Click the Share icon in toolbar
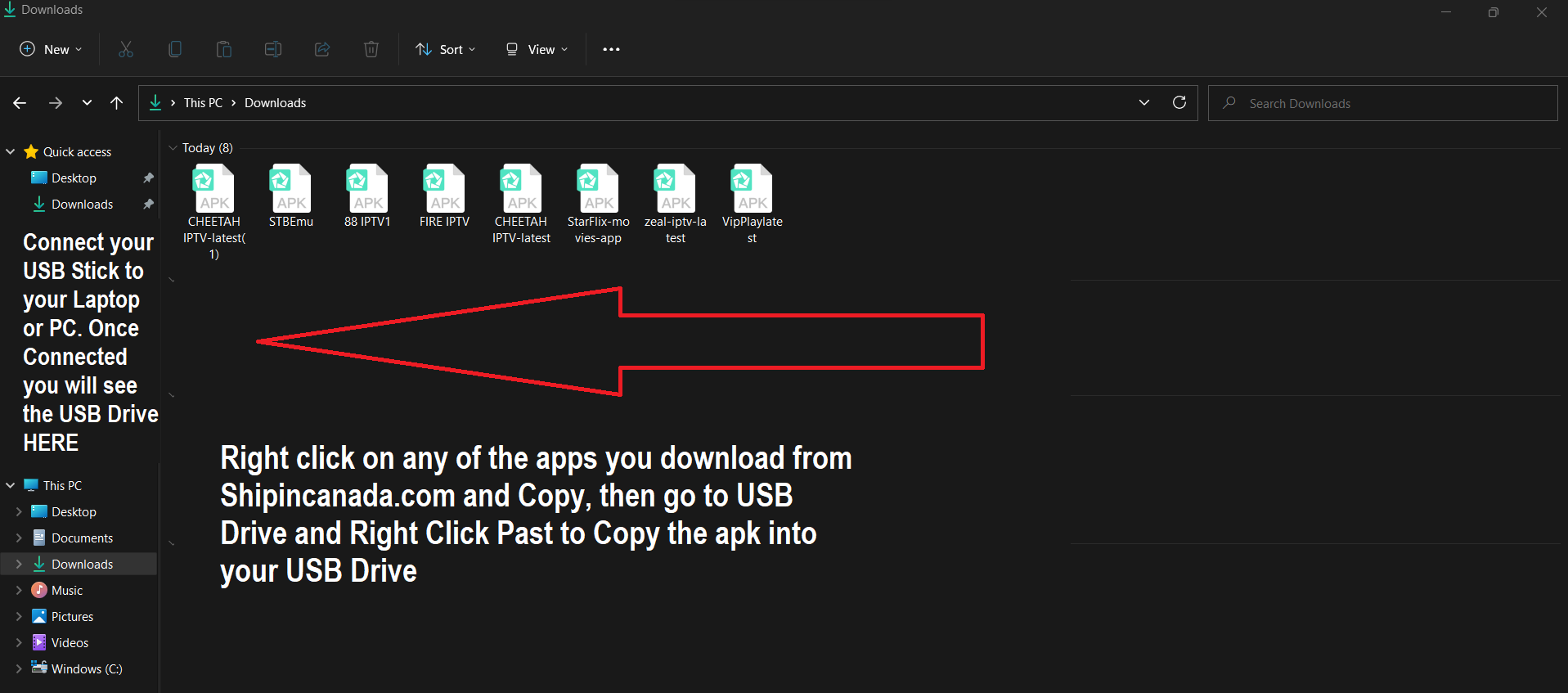Viewport: 1568px width, 693px height. (x=322, y=49)
